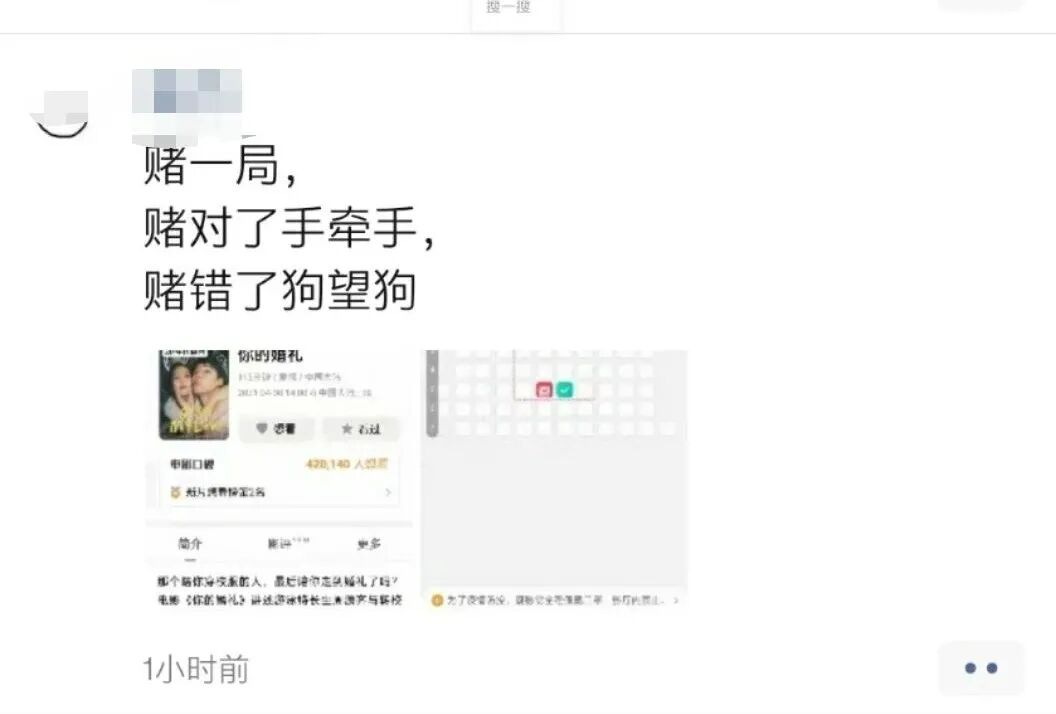Click the orange notice icon below seat map
1056x714 pixels.
pyautogui.click(x=437, y=600)
